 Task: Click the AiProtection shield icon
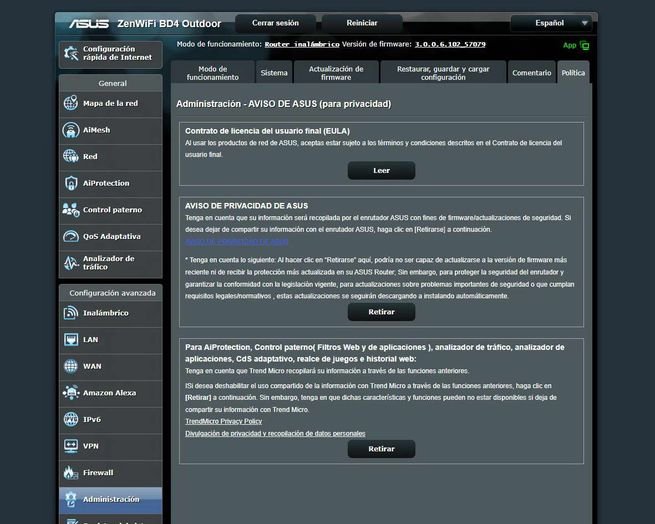[x=70, y=183]
